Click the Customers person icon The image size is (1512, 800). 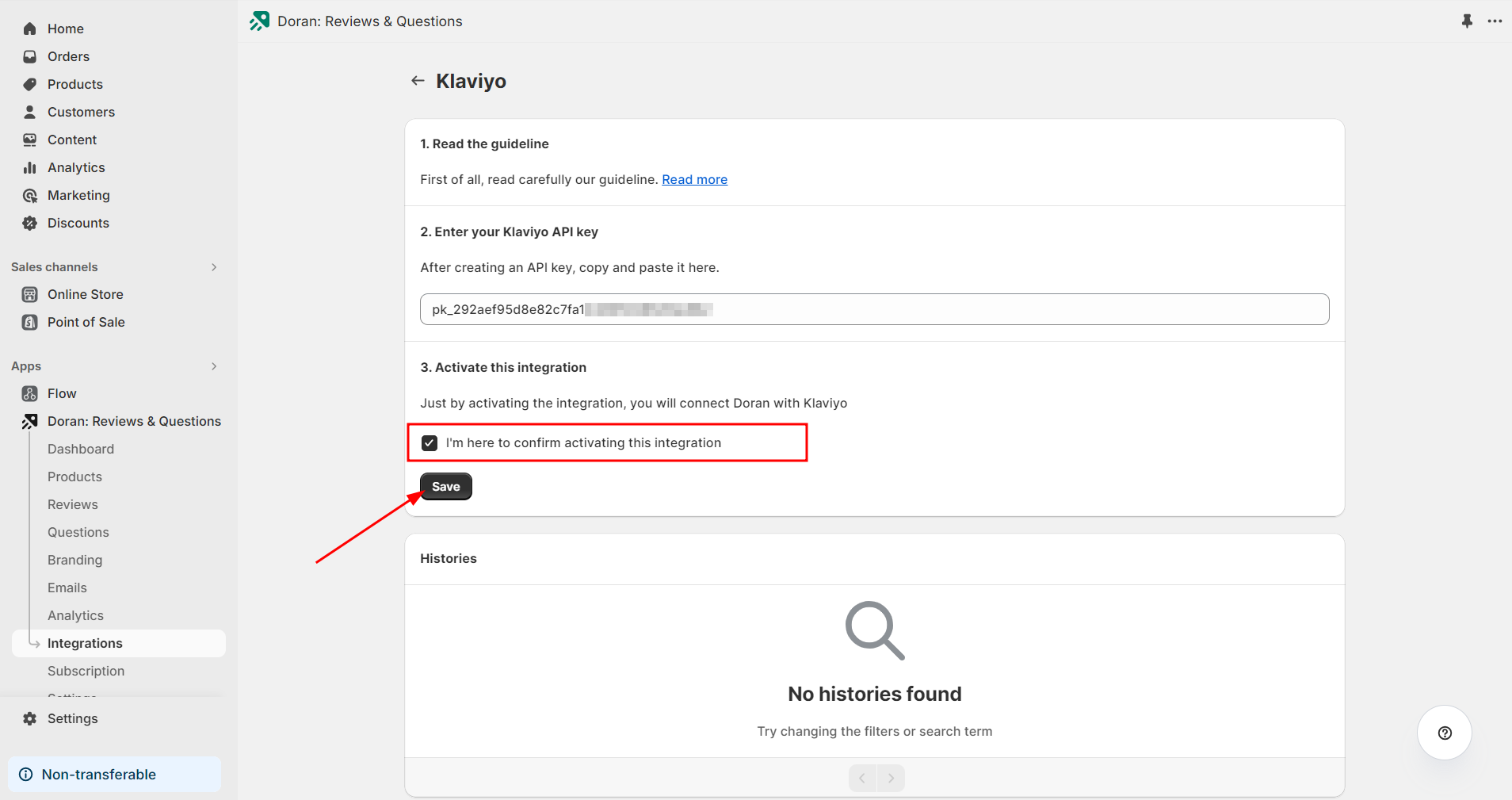click(x=30, y=112)
